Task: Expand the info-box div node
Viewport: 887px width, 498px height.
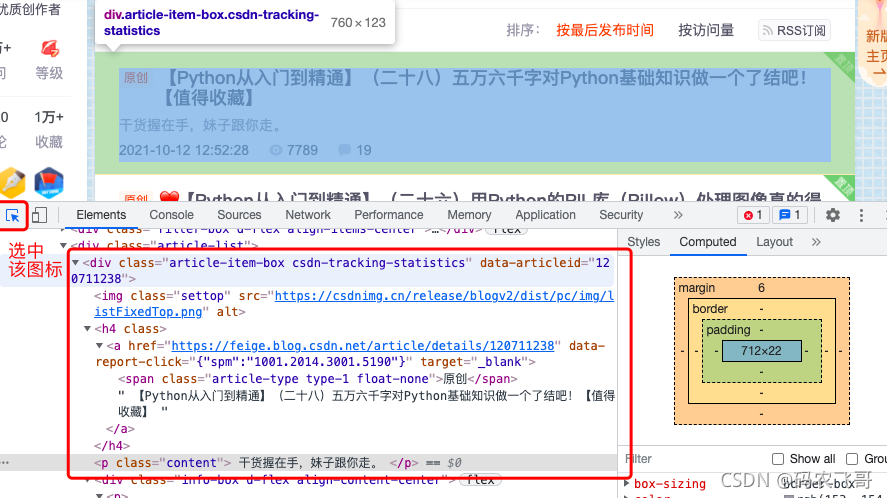Action: click(x=87, y=480)
